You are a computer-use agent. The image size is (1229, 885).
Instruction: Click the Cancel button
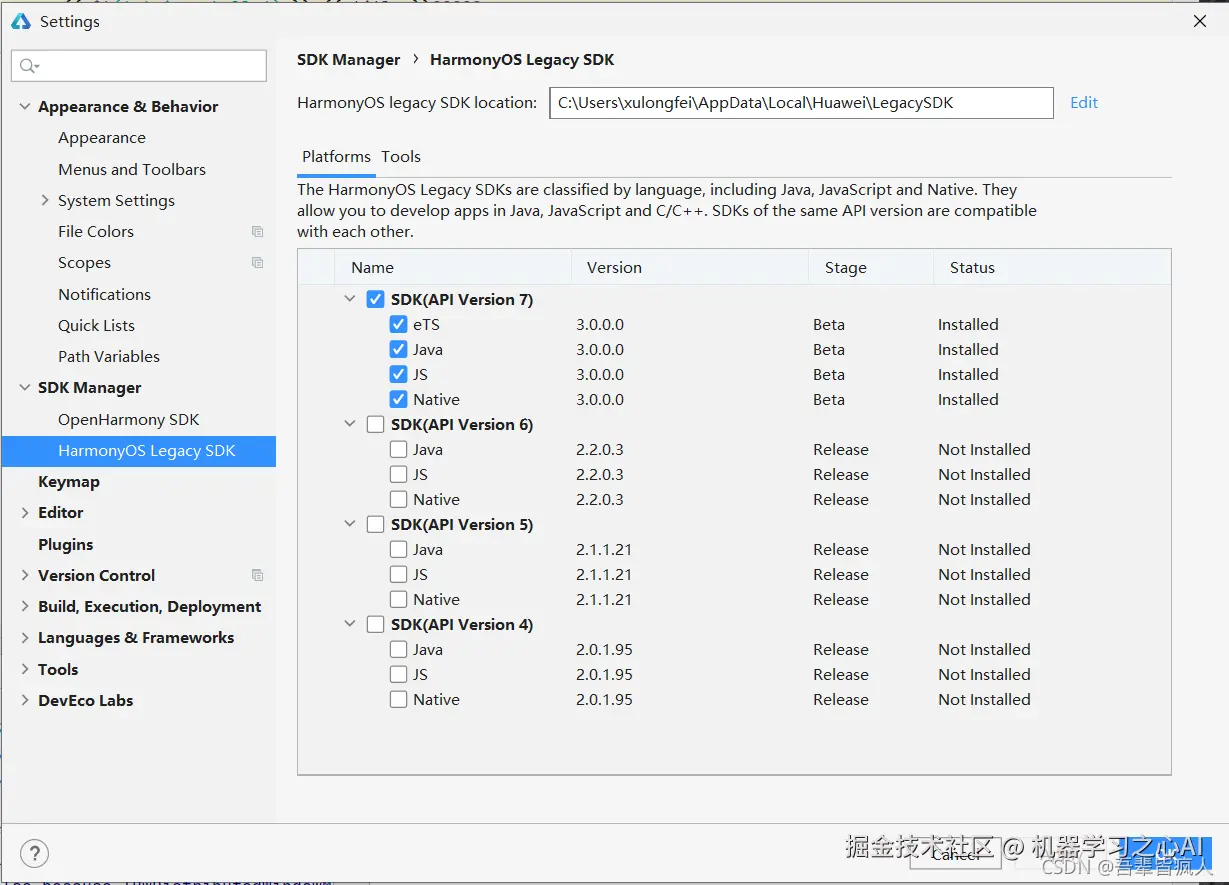[956, 853]
